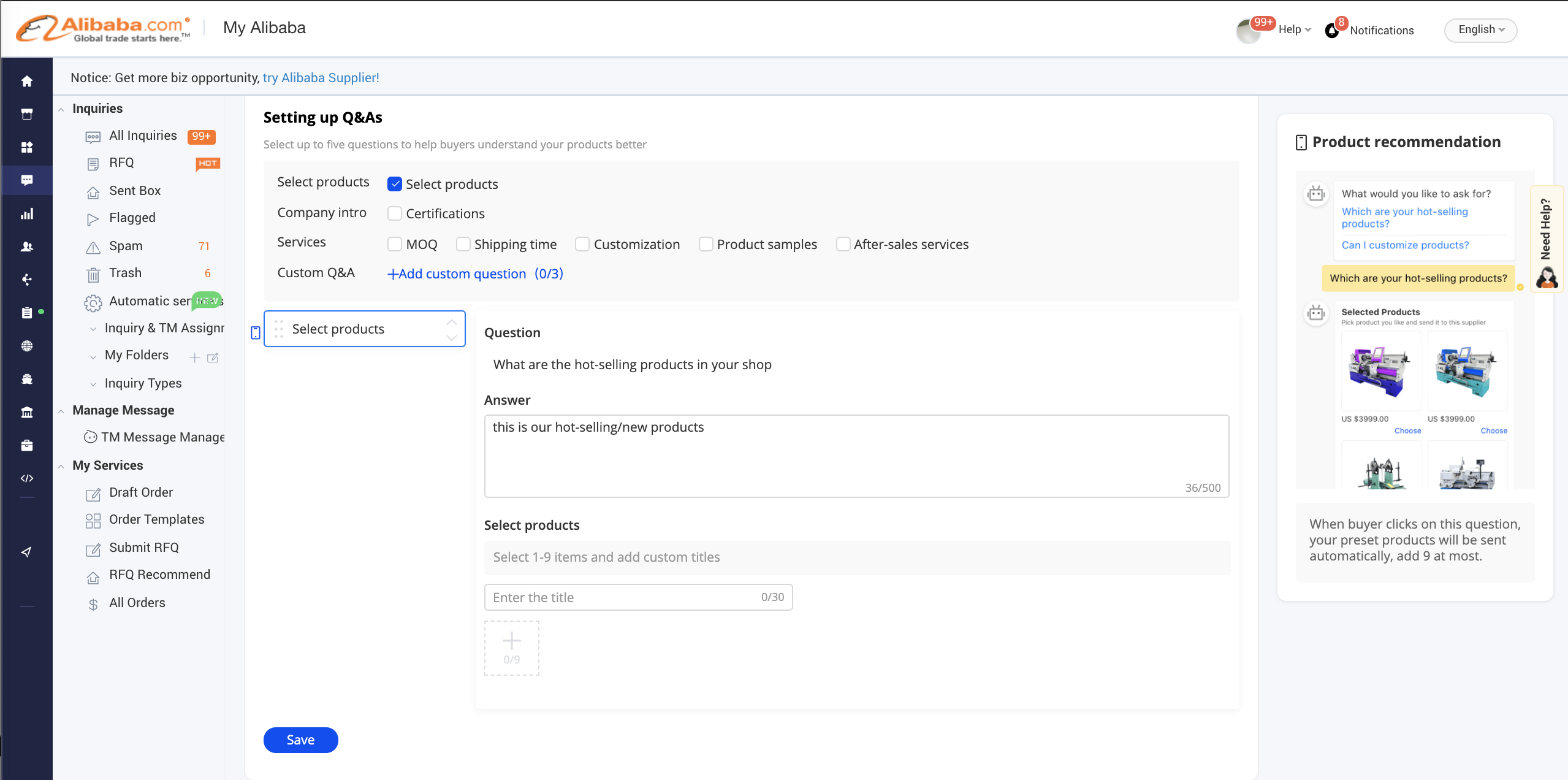Add a new folder with the plus icon next to My Folders
This screenshot has height=780, width=1568.
pos(194,357)
